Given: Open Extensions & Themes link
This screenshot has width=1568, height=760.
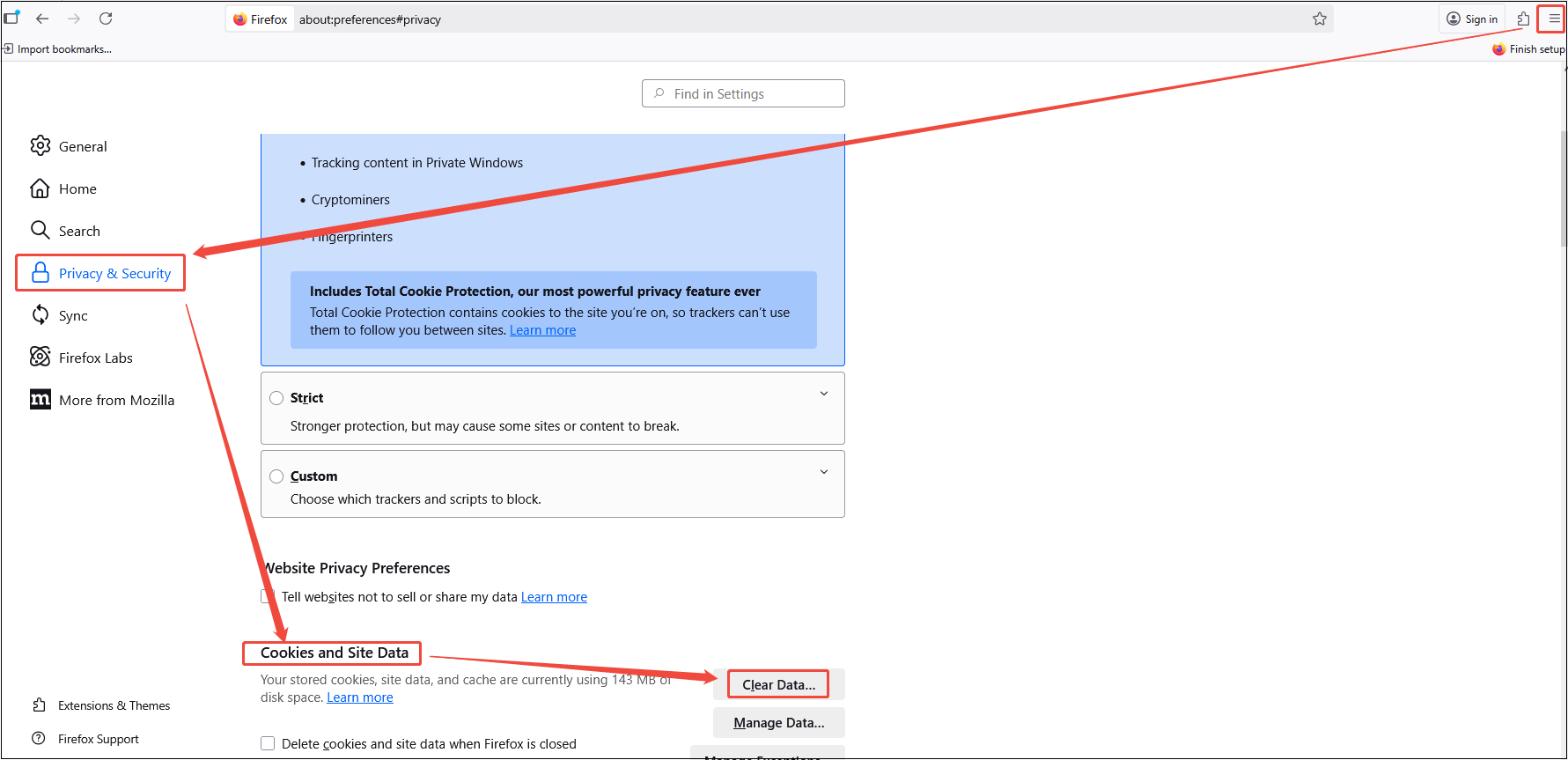Looking at the screenshot, I should pyautogui.click(x=114, y=705).
